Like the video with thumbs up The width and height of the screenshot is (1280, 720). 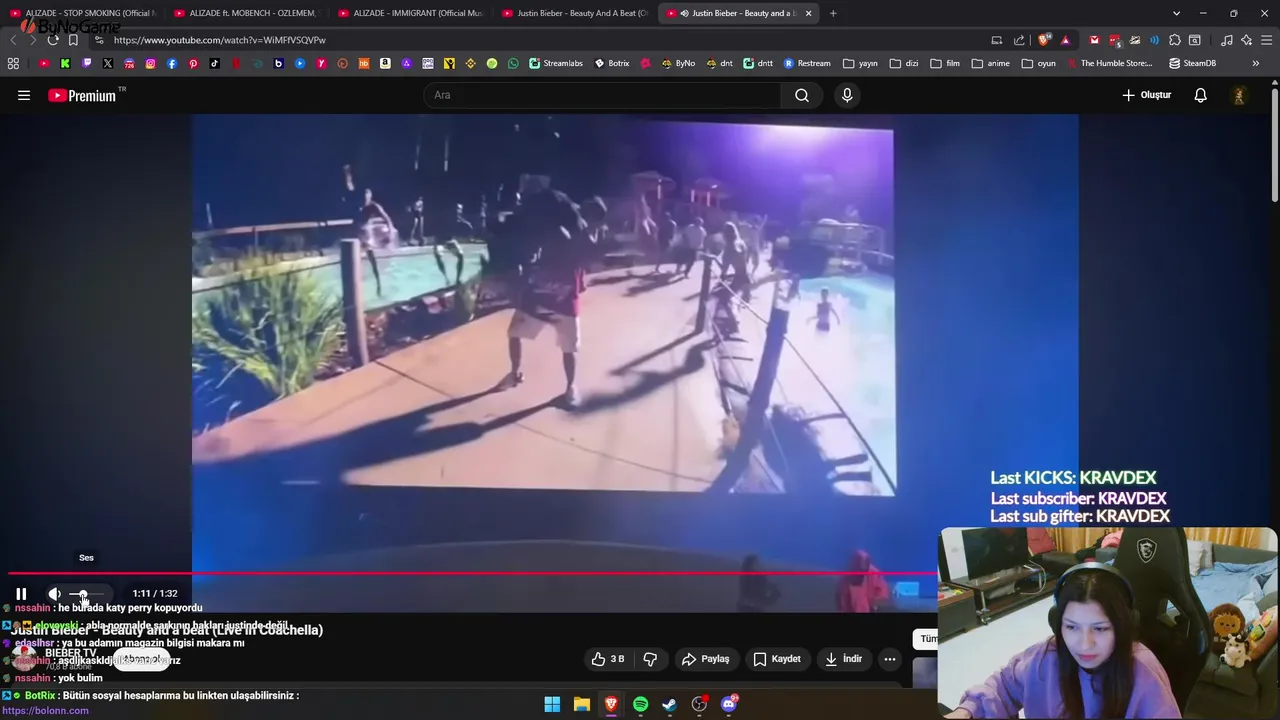(x=608, y=659)
